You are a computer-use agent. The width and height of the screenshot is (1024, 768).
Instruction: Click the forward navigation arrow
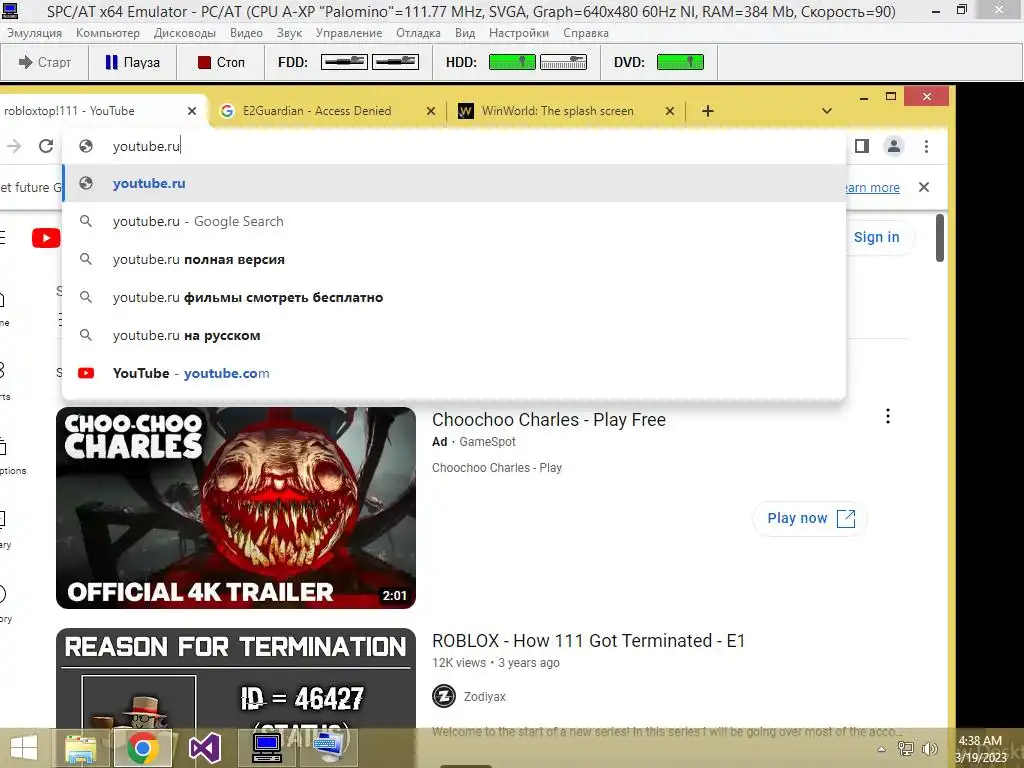(14, 146)
